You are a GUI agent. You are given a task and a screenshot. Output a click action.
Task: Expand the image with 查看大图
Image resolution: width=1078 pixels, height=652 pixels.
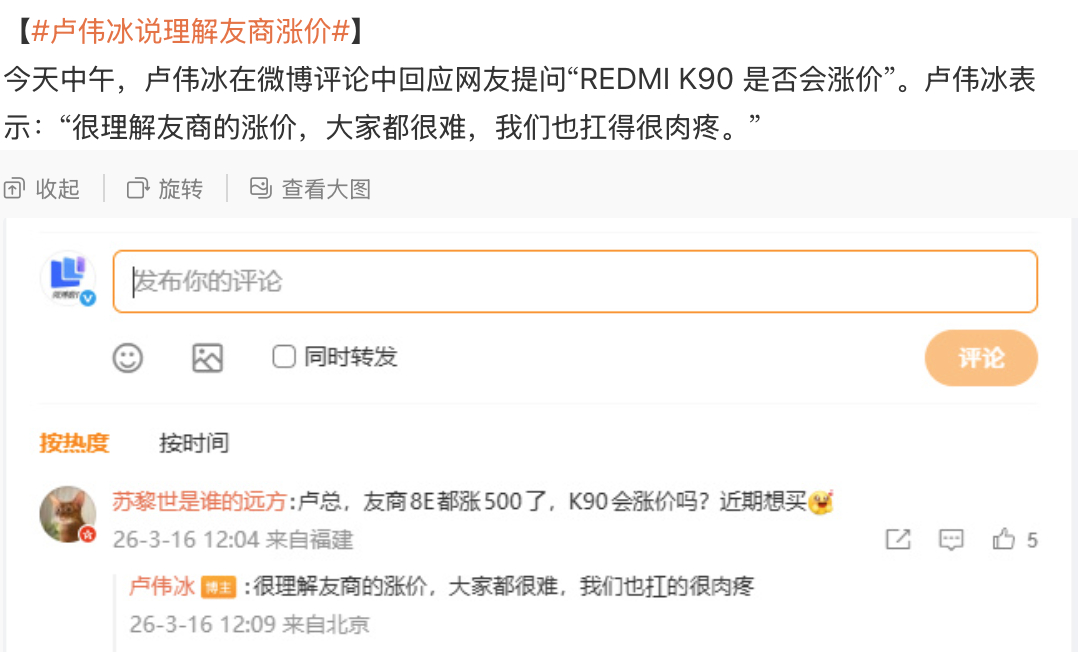pyautogui.click(x=314, y=189)
